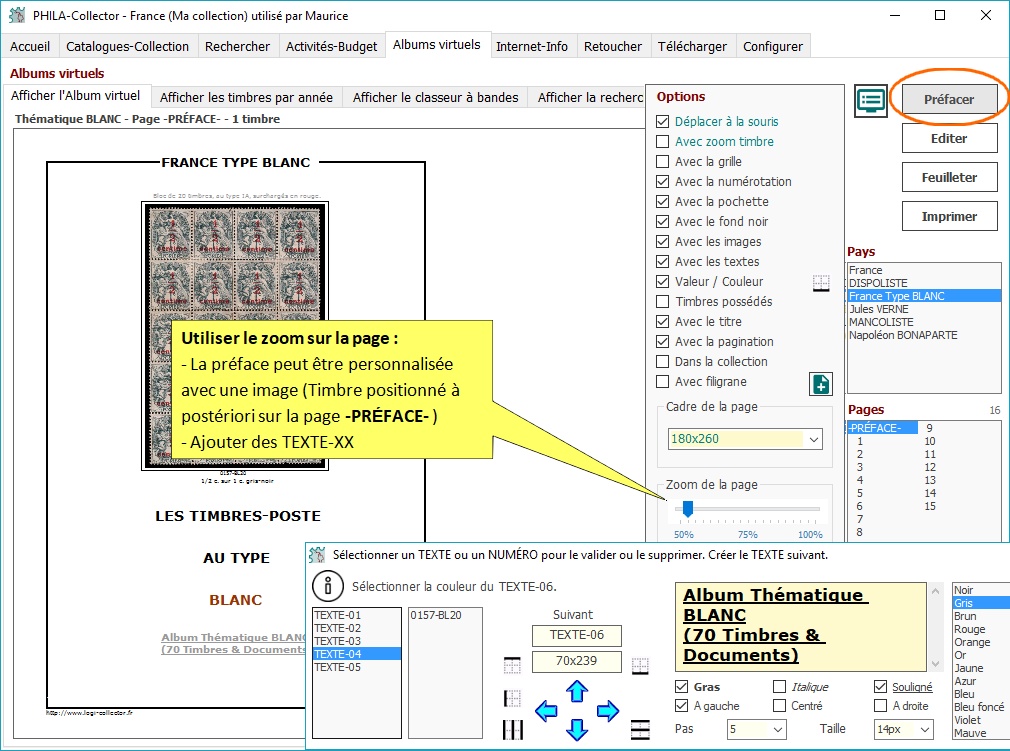
Task: Click the left-border grid icon in TEXTE dialog
Action: click(x=512, y=698)
